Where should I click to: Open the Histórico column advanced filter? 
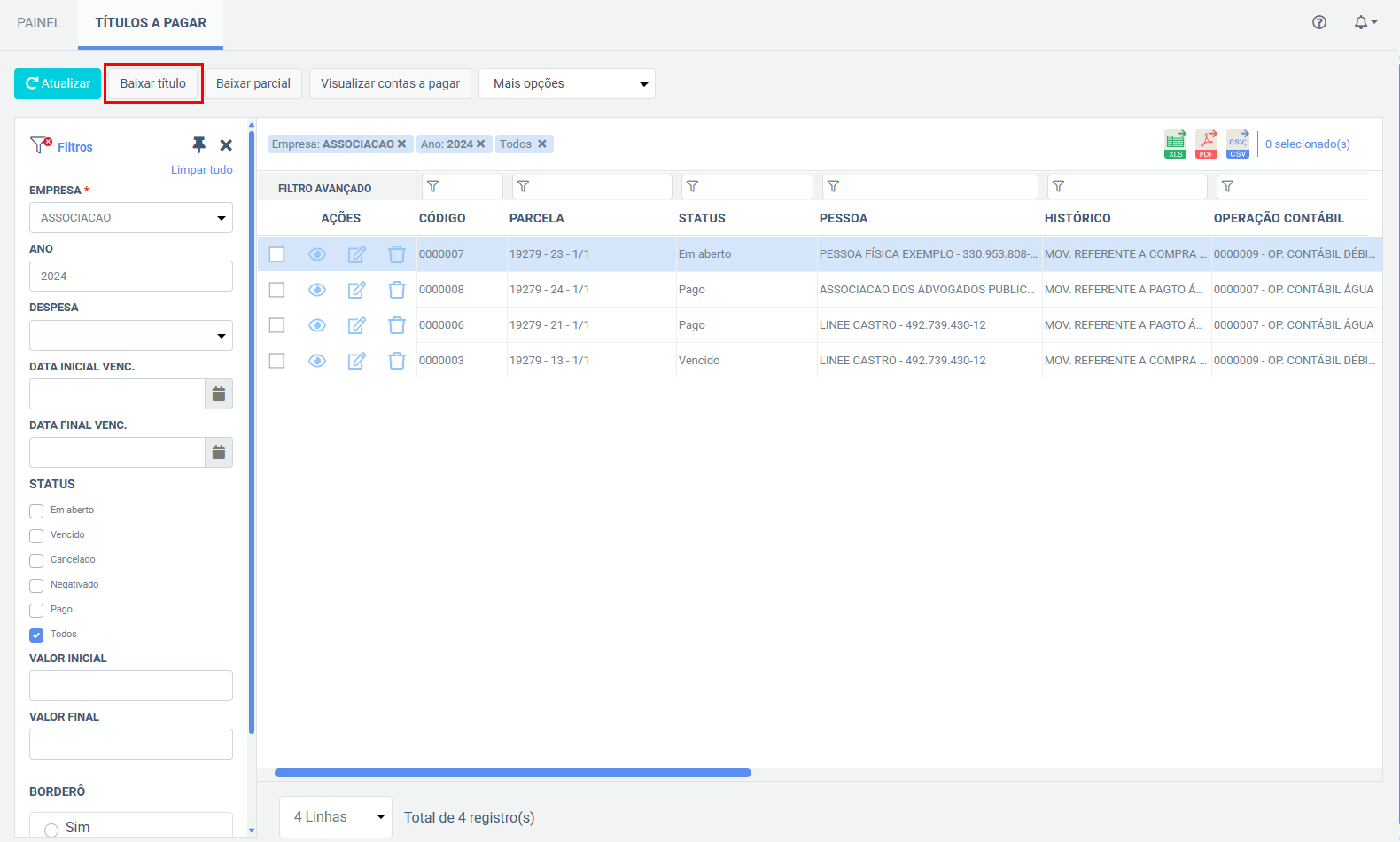coord(1127,187)
